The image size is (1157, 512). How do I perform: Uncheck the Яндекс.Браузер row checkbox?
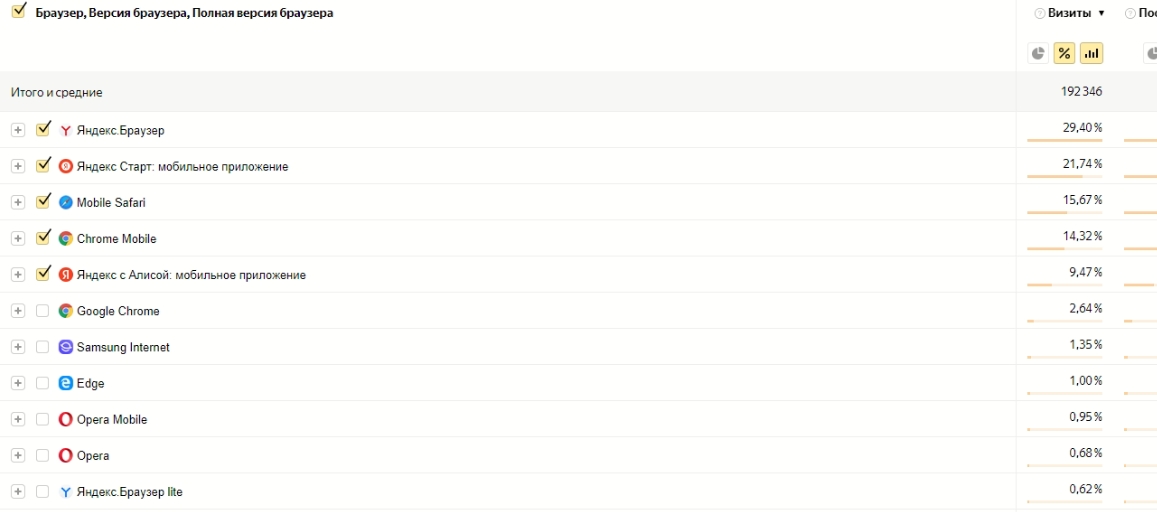point(43,129)
